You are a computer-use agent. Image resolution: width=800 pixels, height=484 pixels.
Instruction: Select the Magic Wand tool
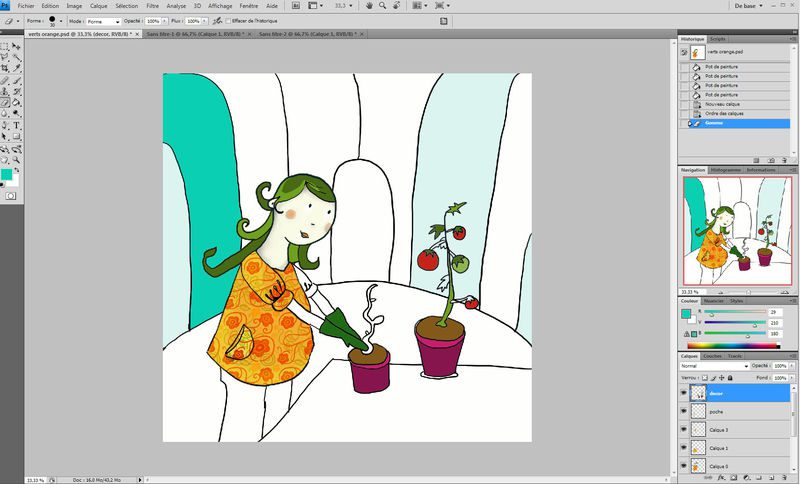tap(16, 57)
